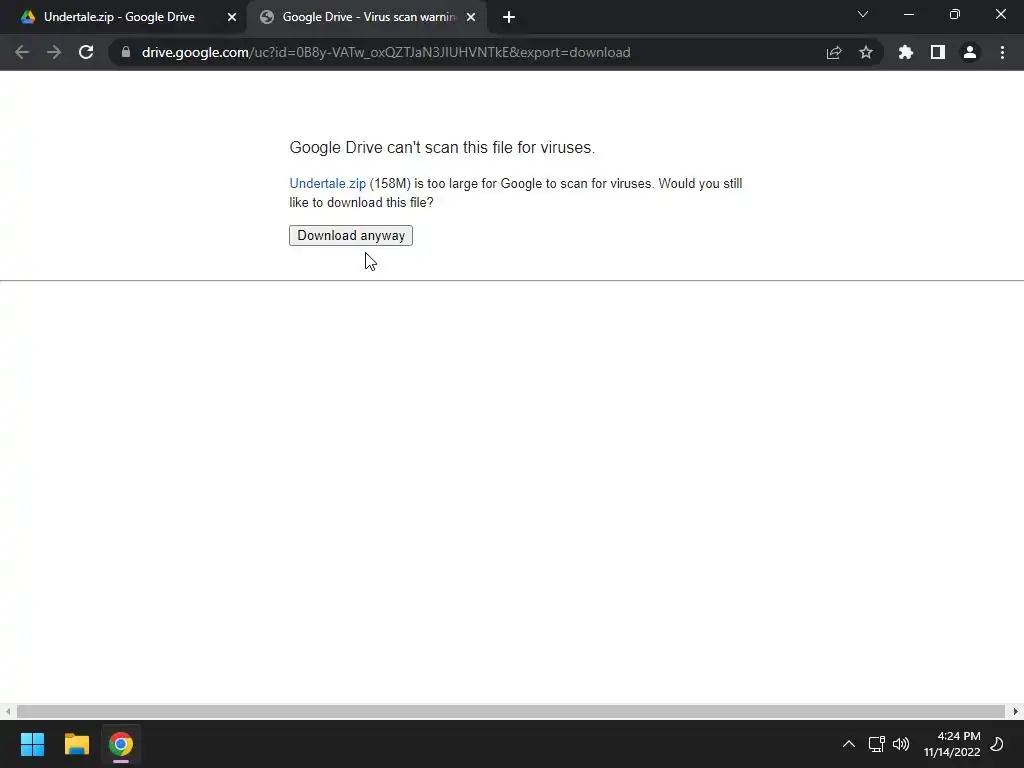
Task: Open the Undertale.zip file link
Action: tap(327, 184)
